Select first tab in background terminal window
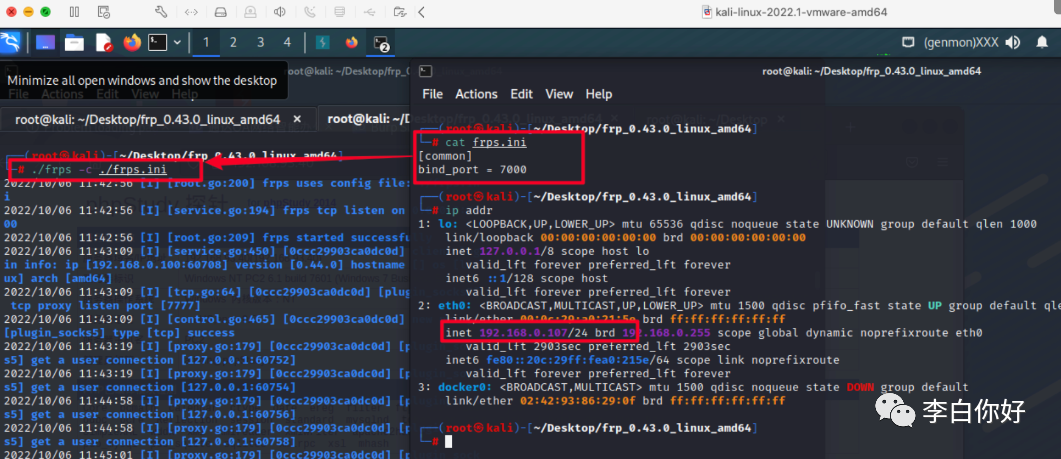The height and width of the screenshot is (459, 1061). click(x=158, y=119)
